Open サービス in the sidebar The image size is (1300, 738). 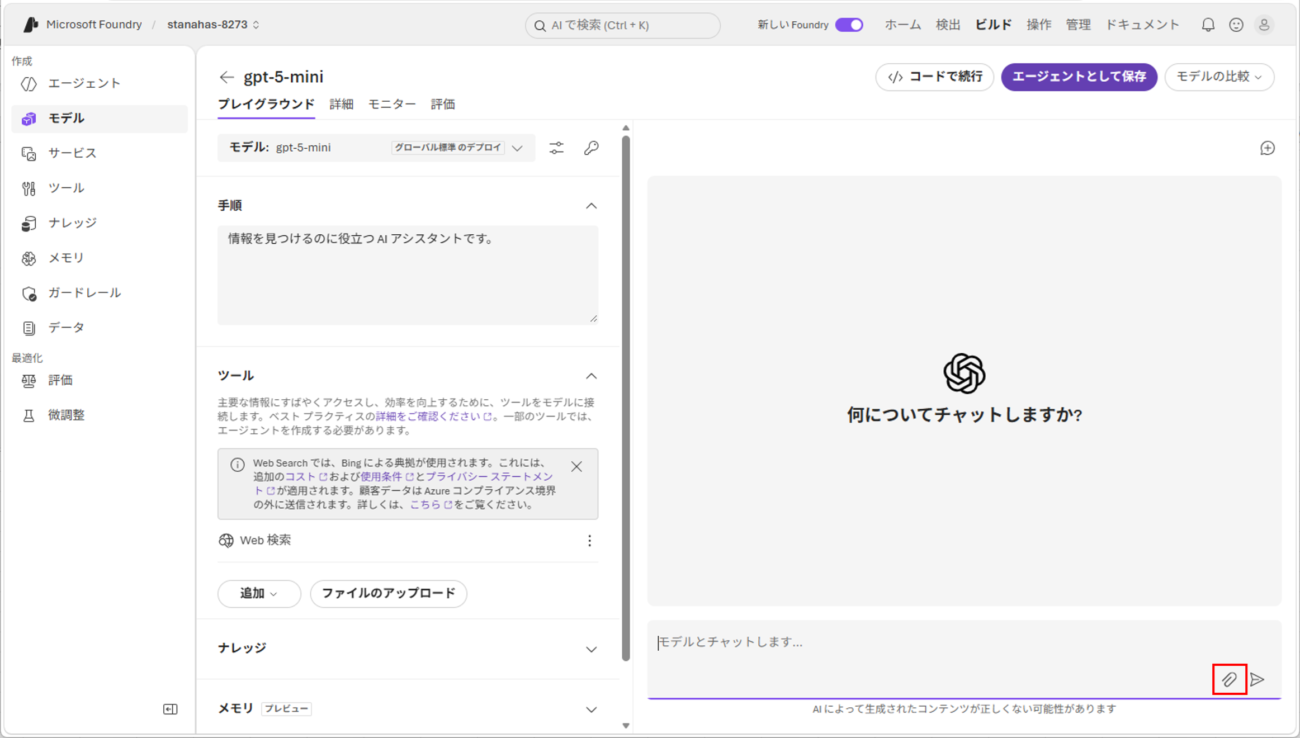point(100,153)
